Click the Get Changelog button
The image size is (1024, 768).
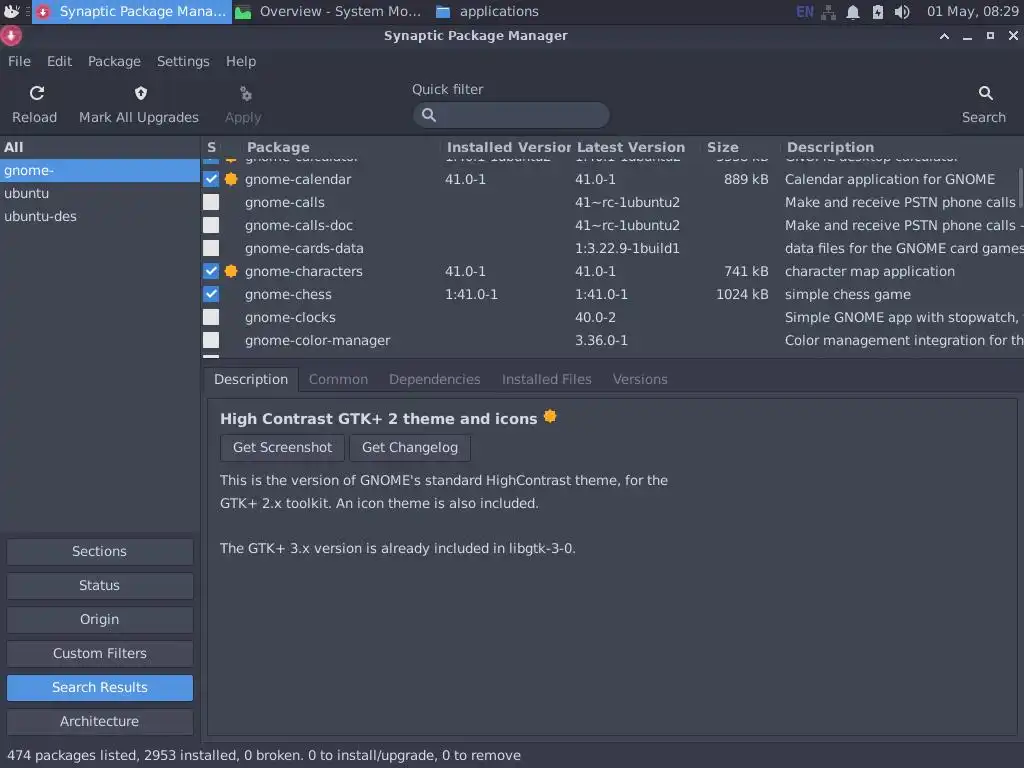click(410, 447)
